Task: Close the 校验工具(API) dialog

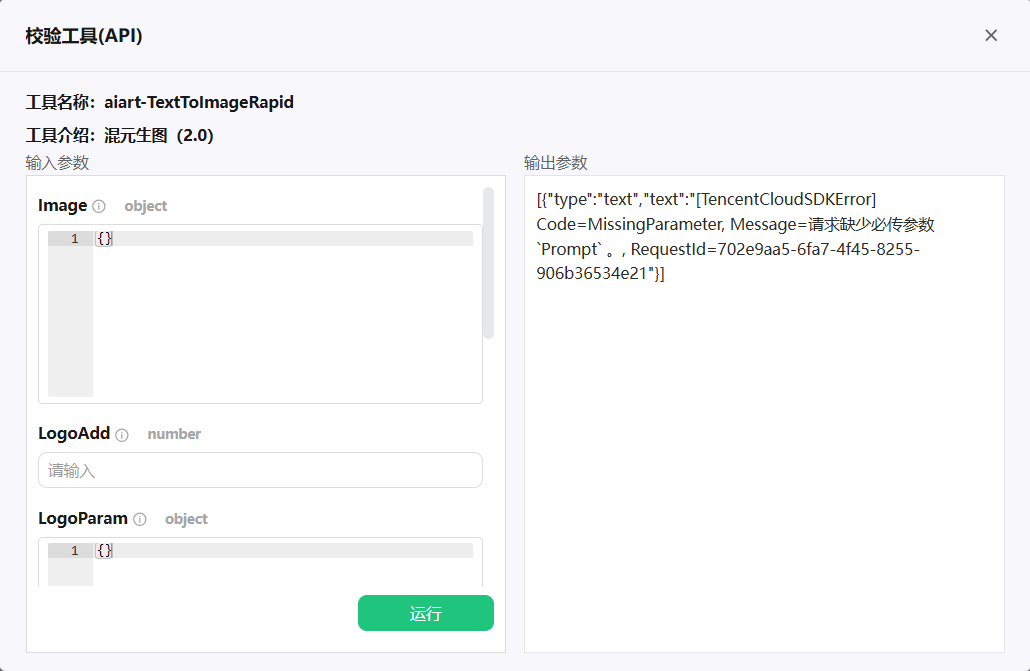Action: pos(991,36)
